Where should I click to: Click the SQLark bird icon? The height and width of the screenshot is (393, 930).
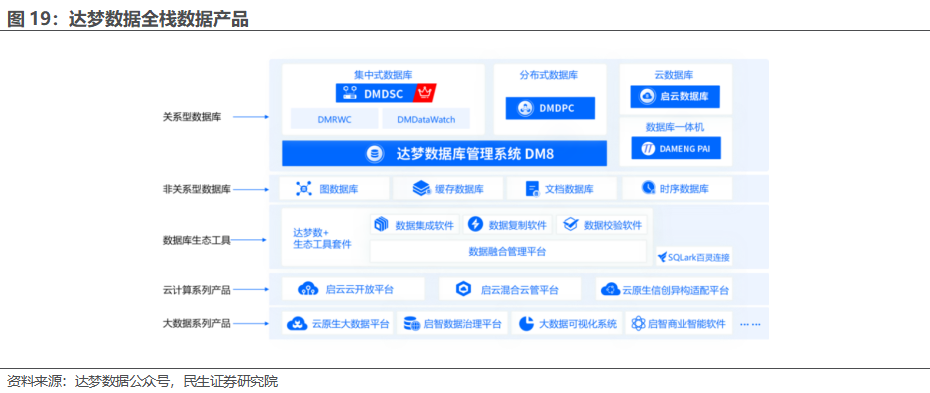663,257
